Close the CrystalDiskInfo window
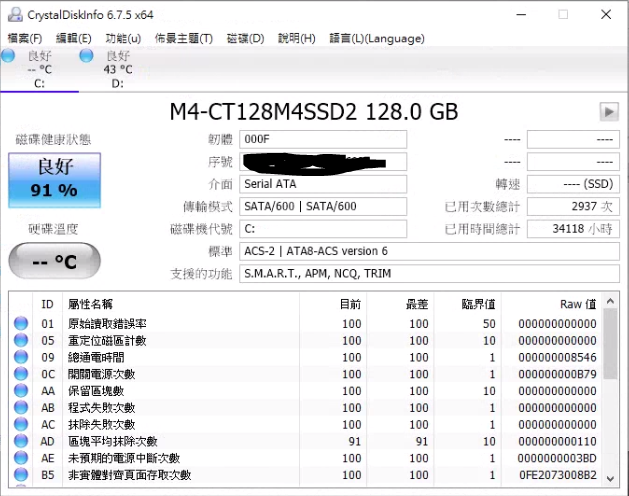This screenshot has height=496, width=629. click(x=606, y=15)
